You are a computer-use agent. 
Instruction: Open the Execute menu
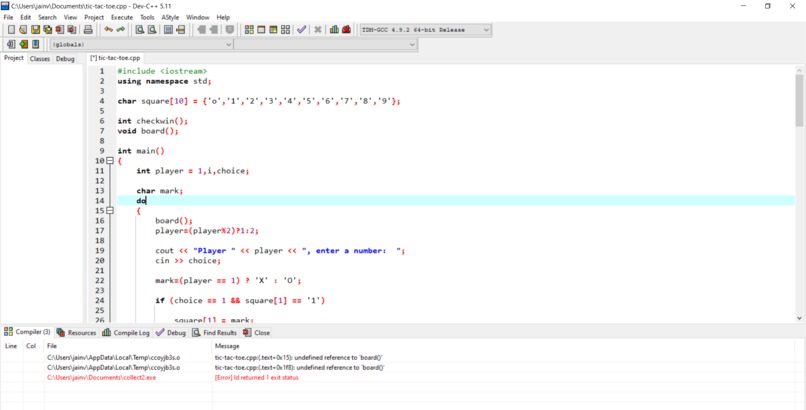[122, 17]
